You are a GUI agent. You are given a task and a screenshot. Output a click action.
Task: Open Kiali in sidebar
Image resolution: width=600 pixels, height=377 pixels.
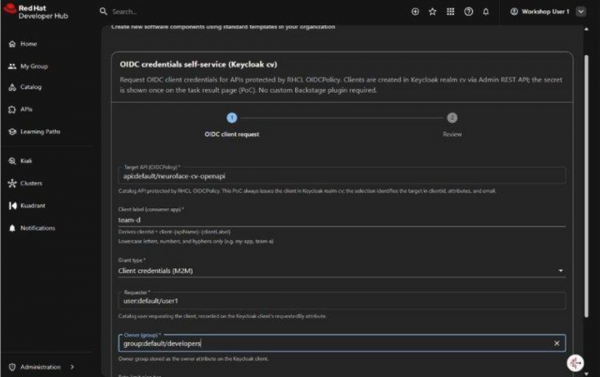(x=26, y=161)
